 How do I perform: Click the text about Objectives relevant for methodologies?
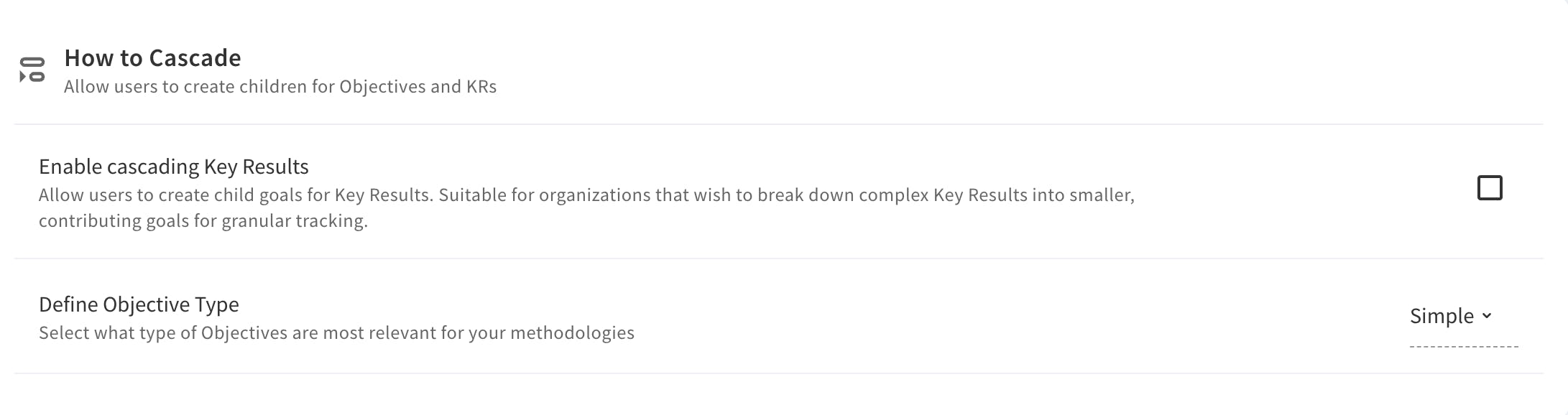336,333
